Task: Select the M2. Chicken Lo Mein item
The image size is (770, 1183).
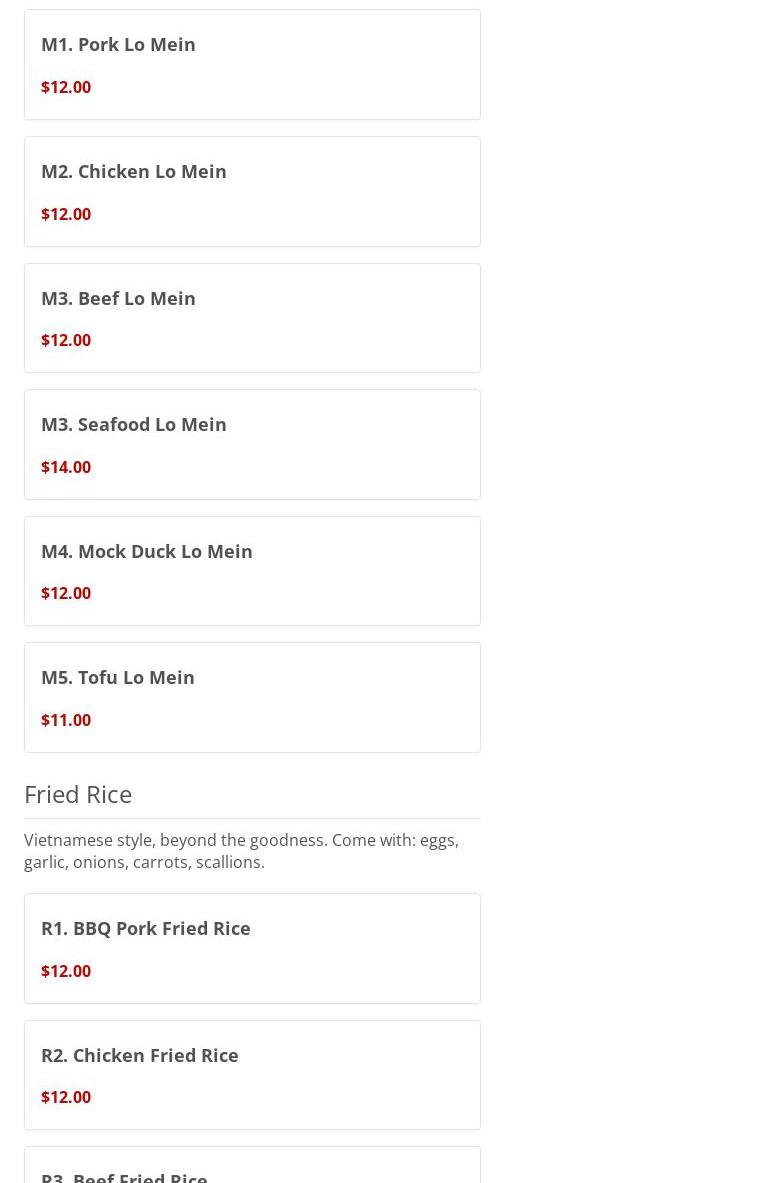Action: click(x=133, y=171)
